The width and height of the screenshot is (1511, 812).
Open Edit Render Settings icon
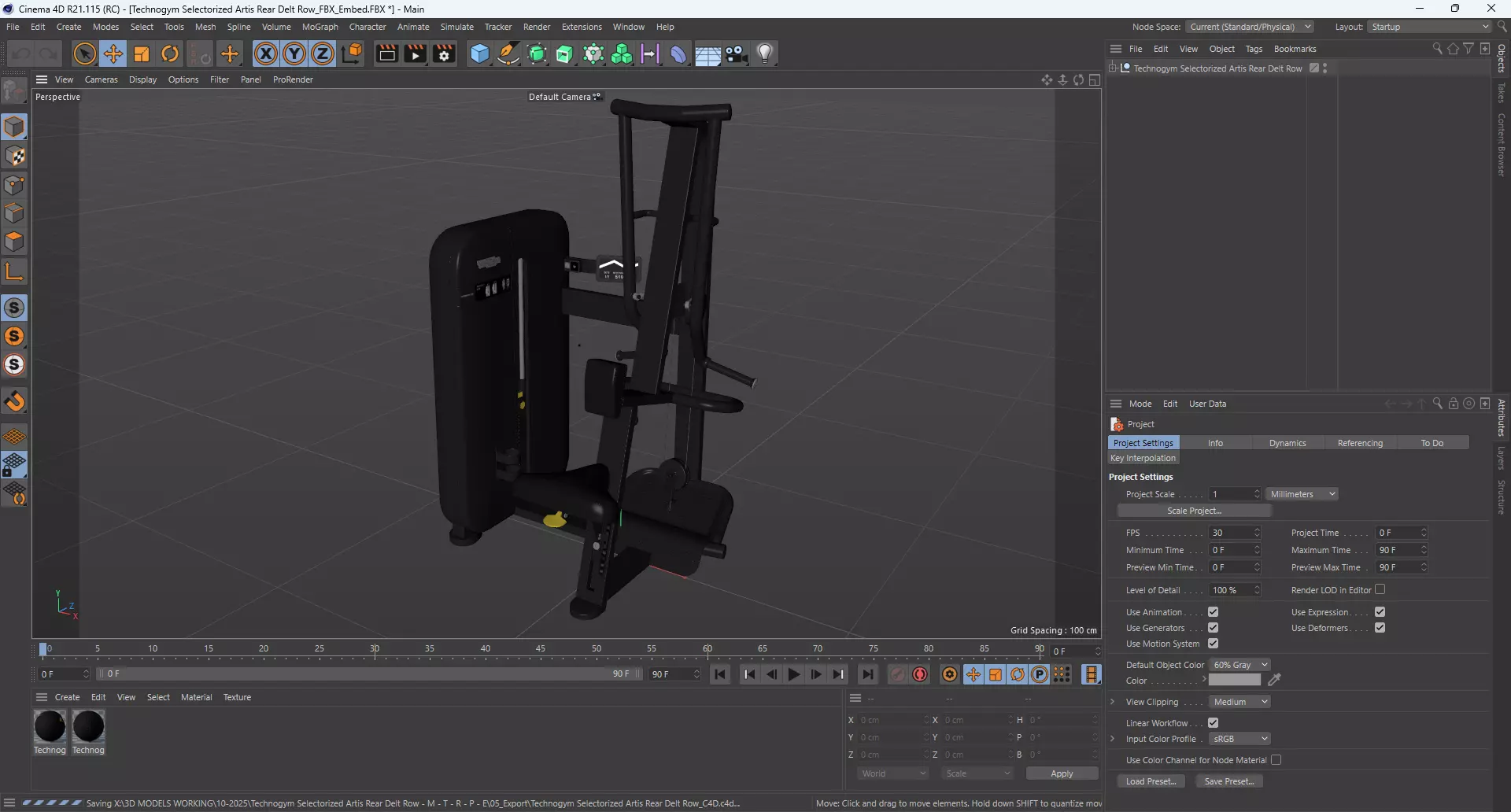[x=444, y=54]
